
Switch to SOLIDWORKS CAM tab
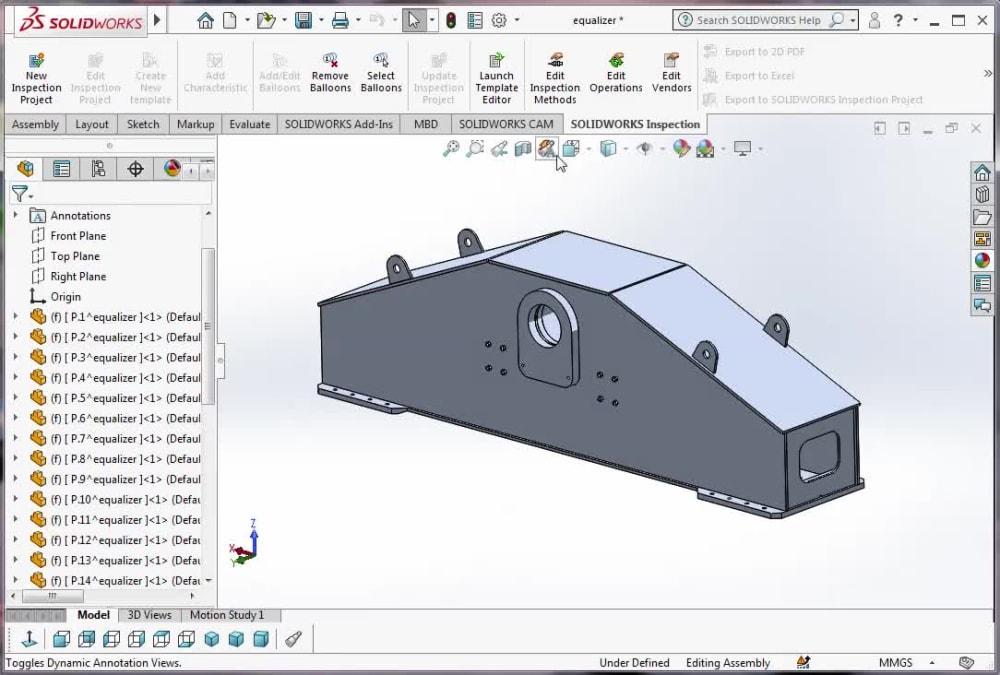click(506, 124)
